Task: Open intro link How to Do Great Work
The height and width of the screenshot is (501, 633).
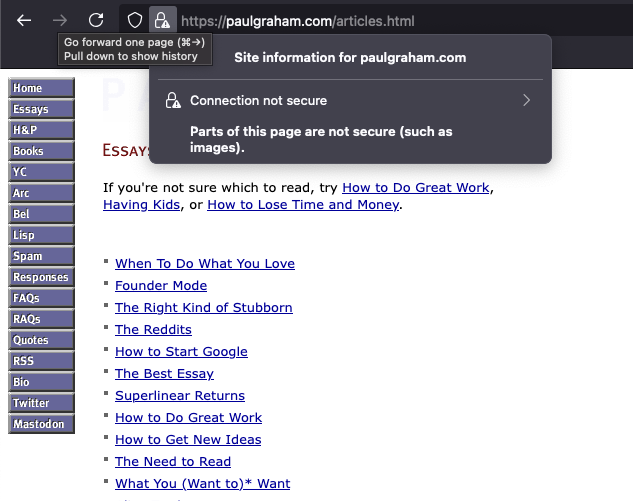Action: click(x=416, y=188)
